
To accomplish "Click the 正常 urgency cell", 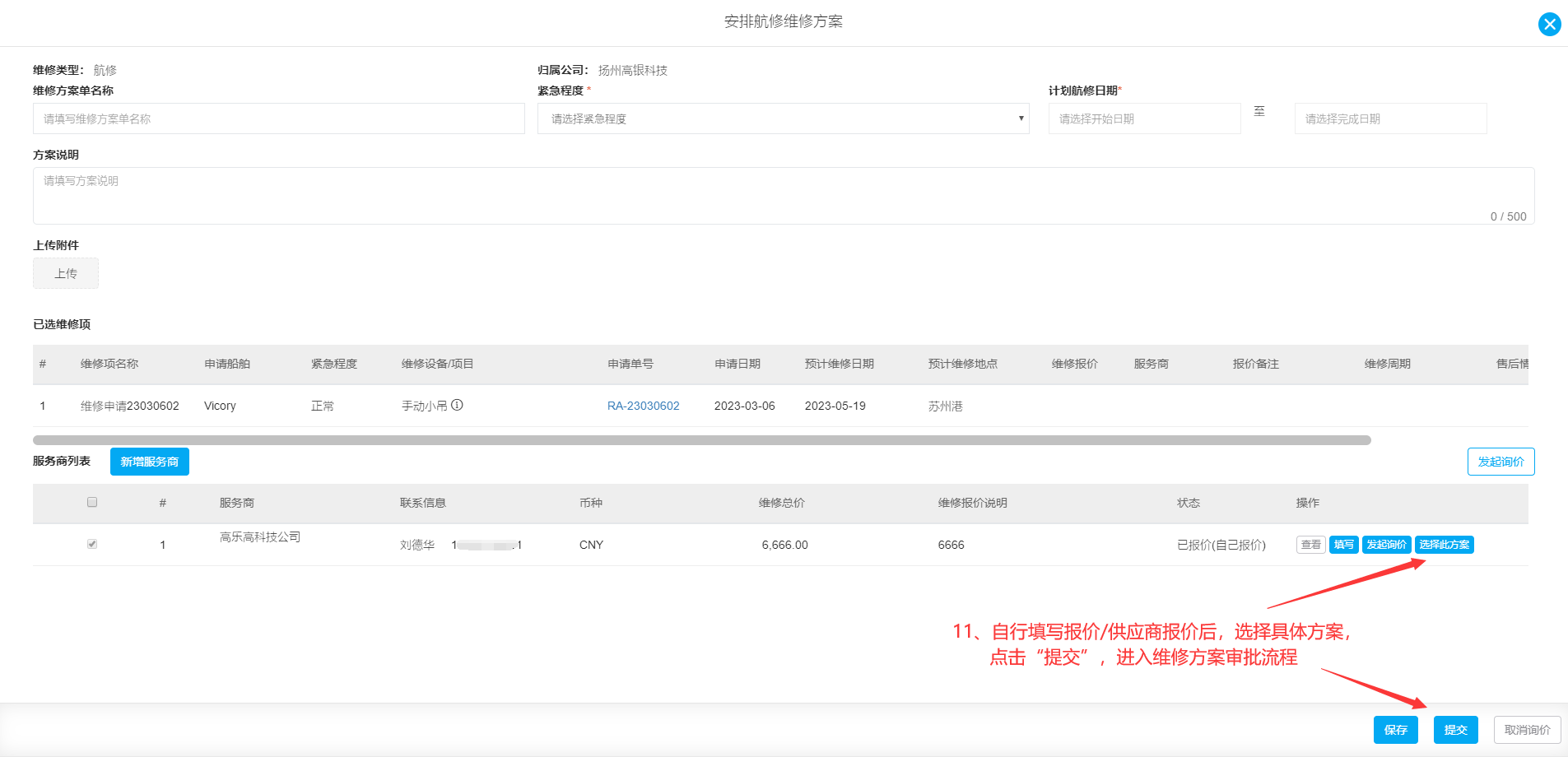I will (x=322, y=406).
